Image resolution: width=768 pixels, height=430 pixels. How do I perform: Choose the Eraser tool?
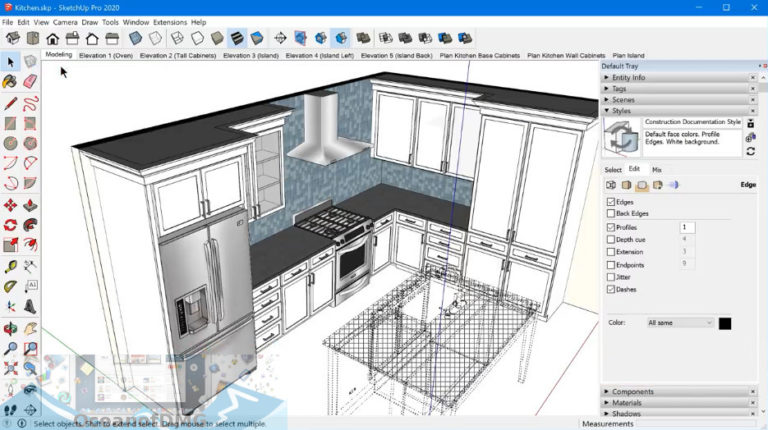point(30,81)
